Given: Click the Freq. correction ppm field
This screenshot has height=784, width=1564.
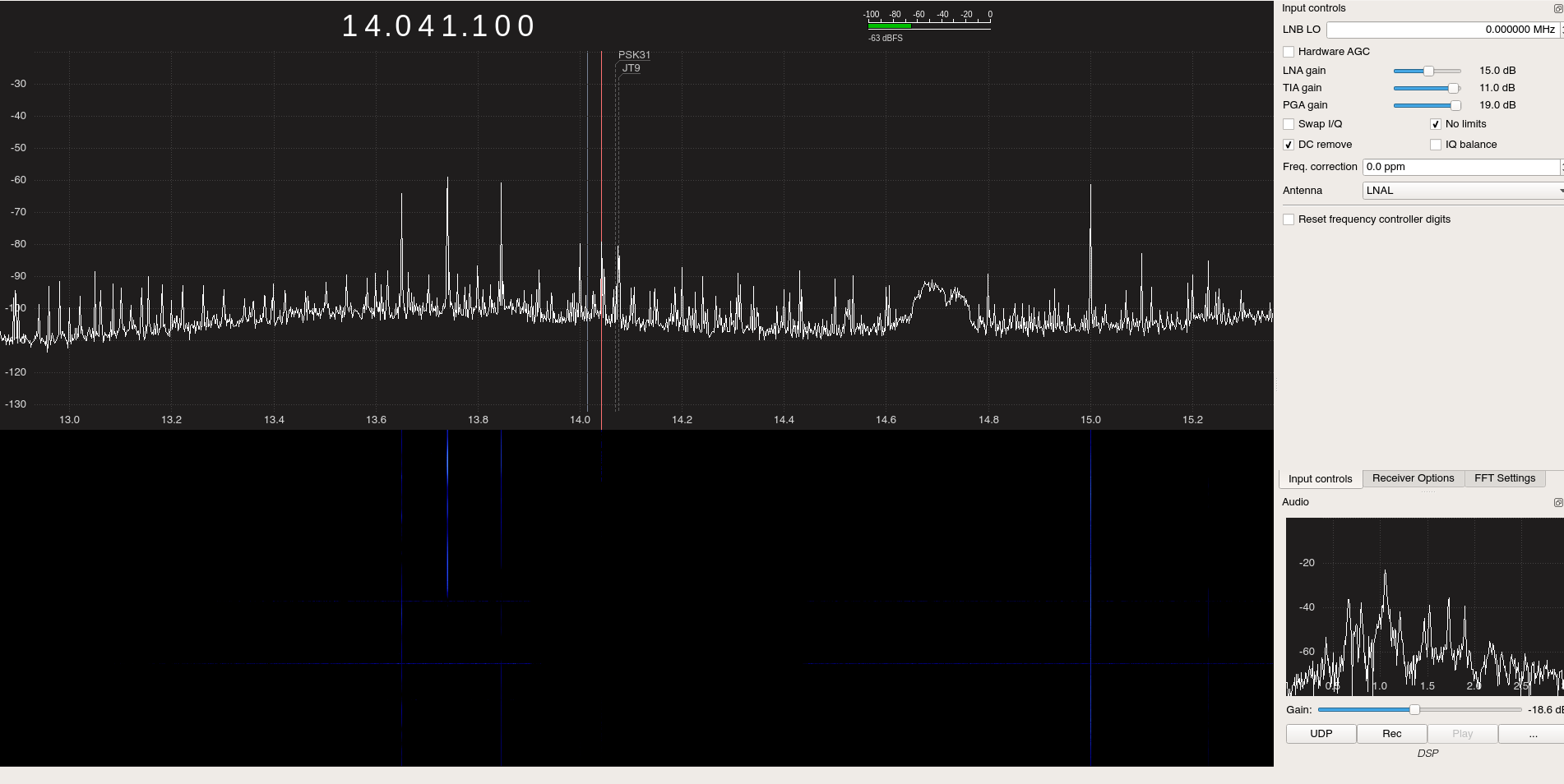Looking at the screenshot, I should pyautogui.click(x=1460, y=167).
